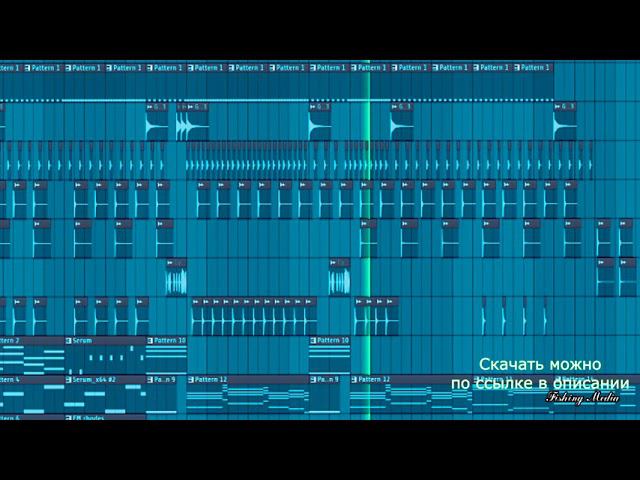Open the menu icon on Serum_x64 #2 clip
This screenshot has height=480, width=640.
tap(68, 380)
